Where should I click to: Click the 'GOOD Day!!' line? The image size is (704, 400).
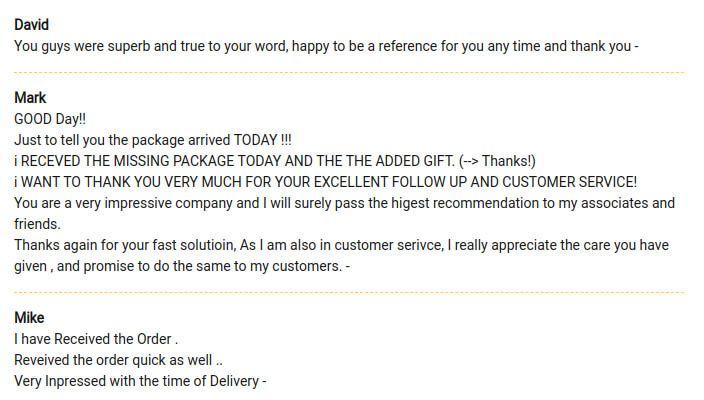50,119
